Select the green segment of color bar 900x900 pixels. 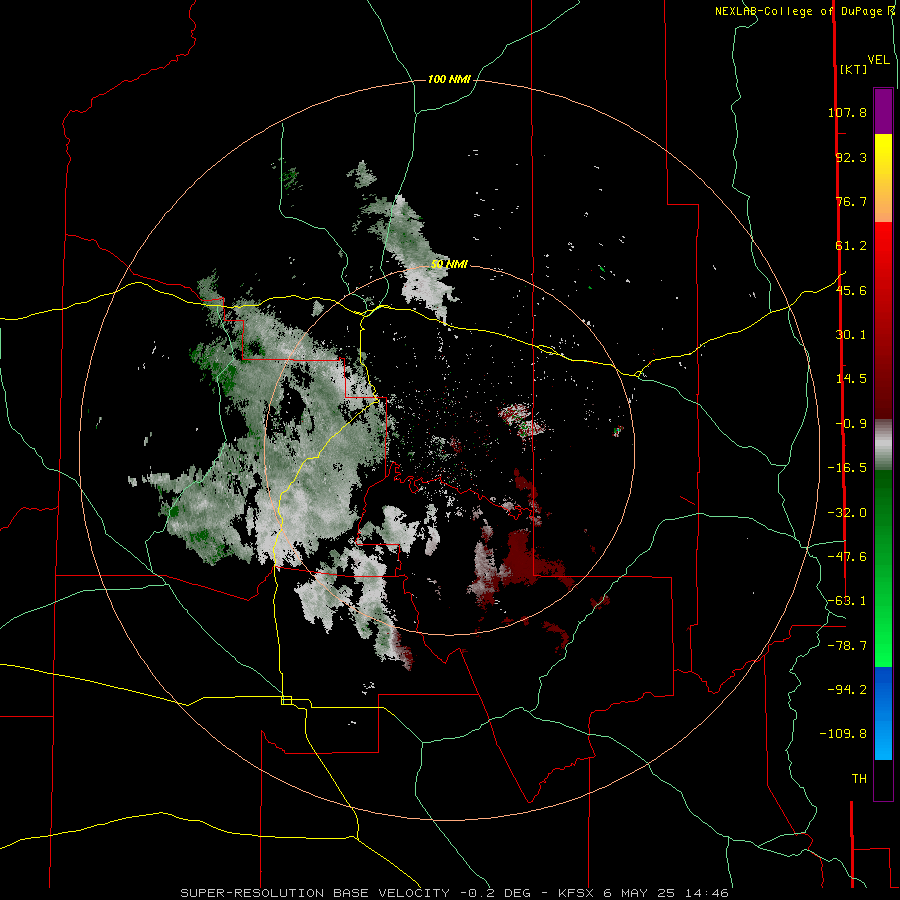coord(883,568)
